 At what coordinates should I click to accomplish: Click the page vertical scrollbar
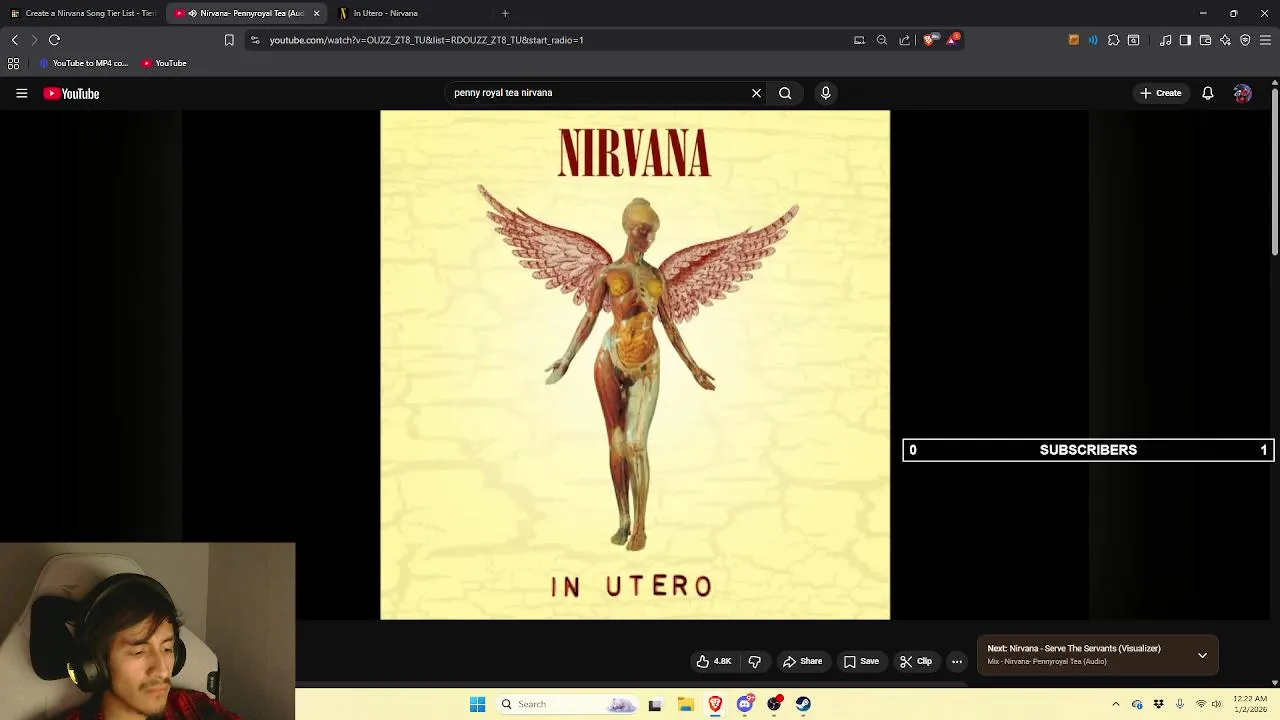(1275, 171)
